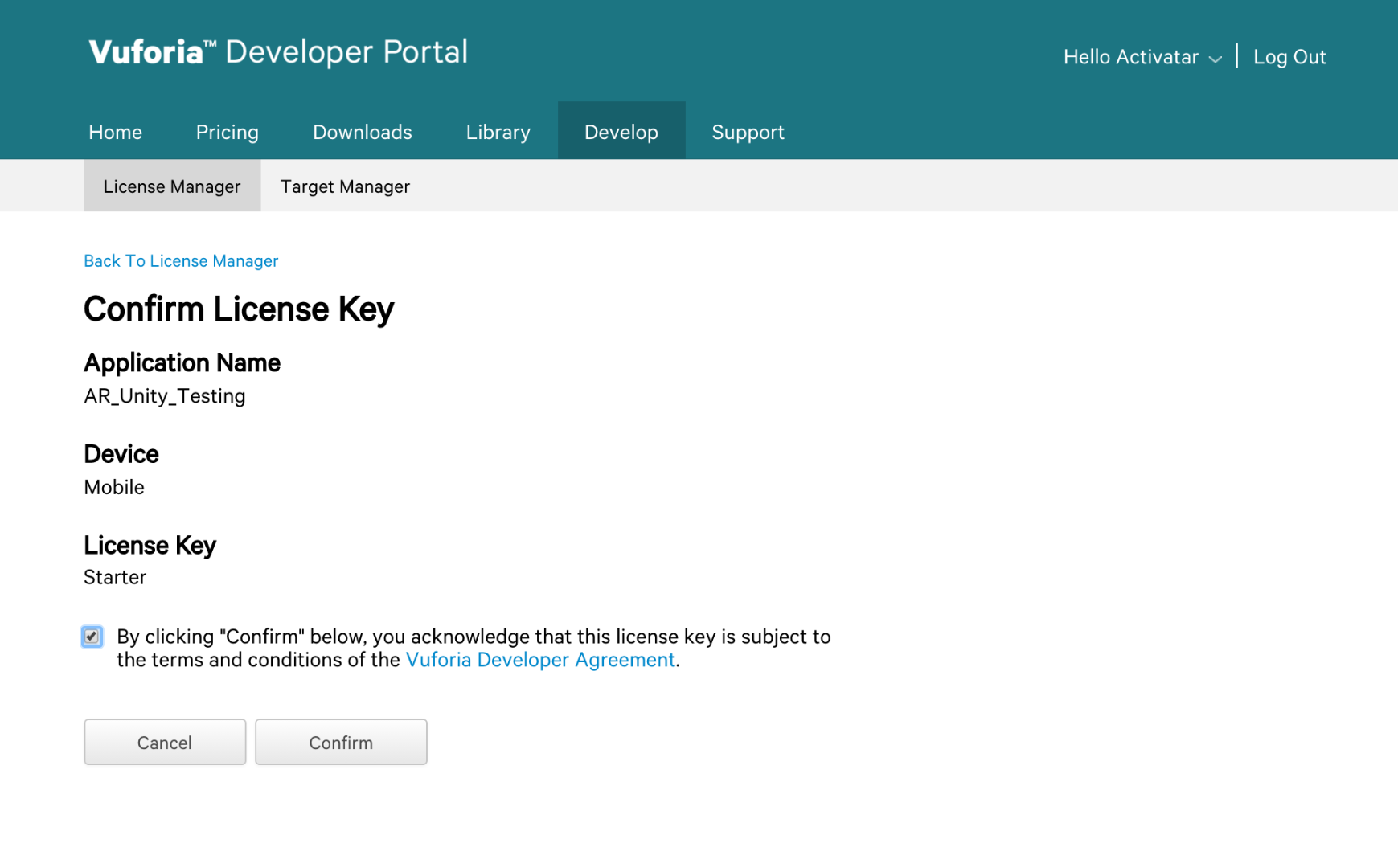The height and width of the screenshot is (868, 1398).
Task: Select the AR_Unity_Testing application name text
Action: click(x=165, y=396)
